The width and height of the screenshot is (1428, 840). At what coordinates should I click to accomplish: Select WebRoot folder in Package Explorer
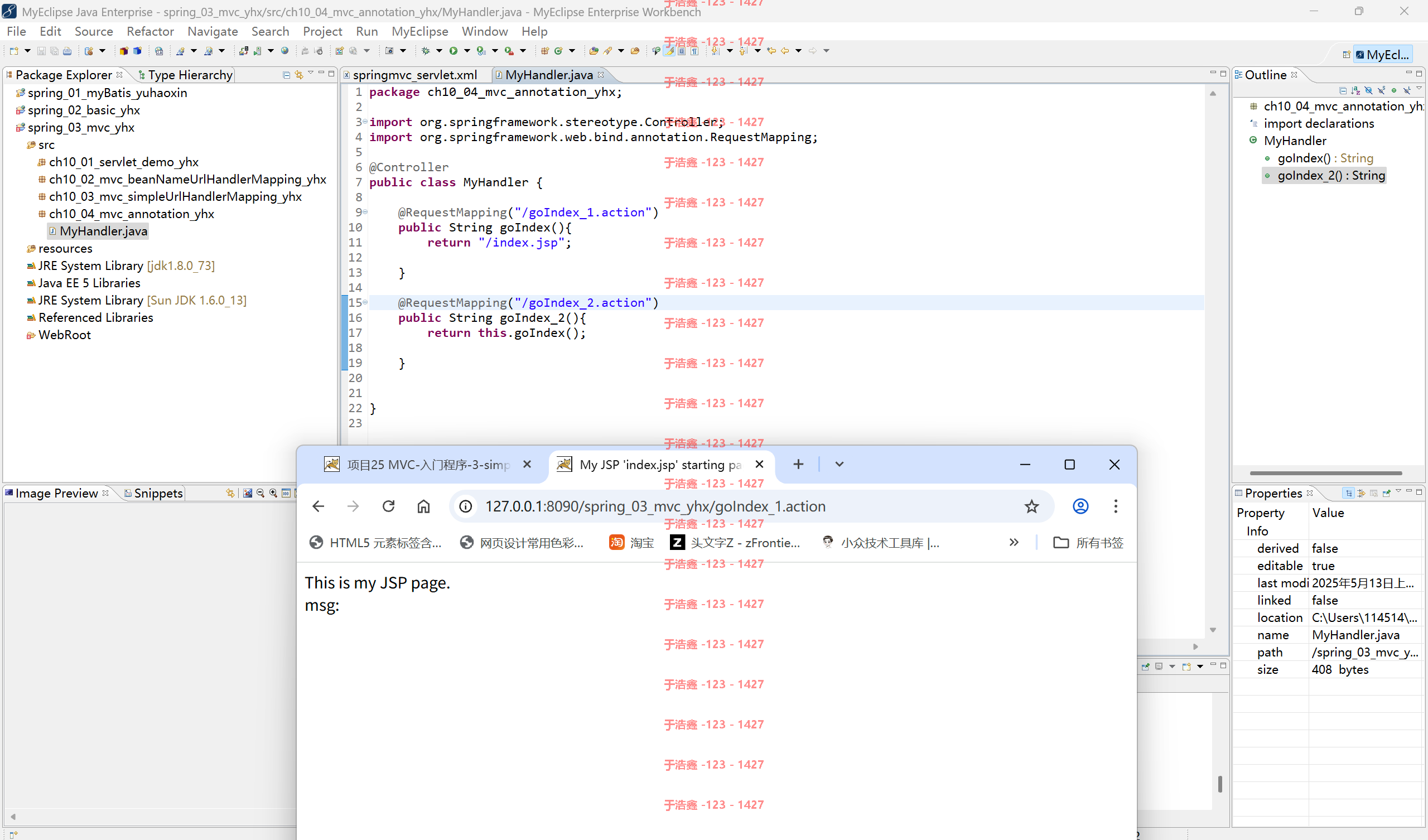point(59,335)
